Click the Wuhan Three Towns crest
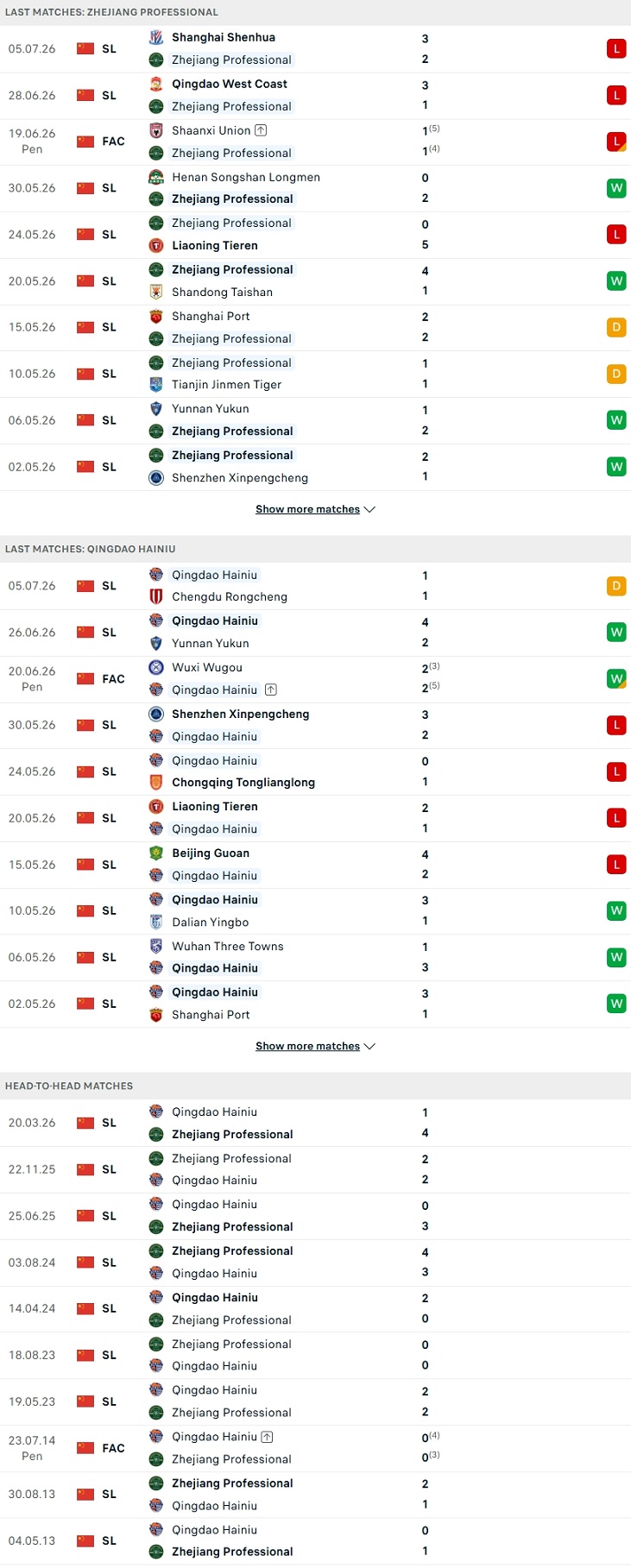631x1568 pixels. click(x=156, y=946)
